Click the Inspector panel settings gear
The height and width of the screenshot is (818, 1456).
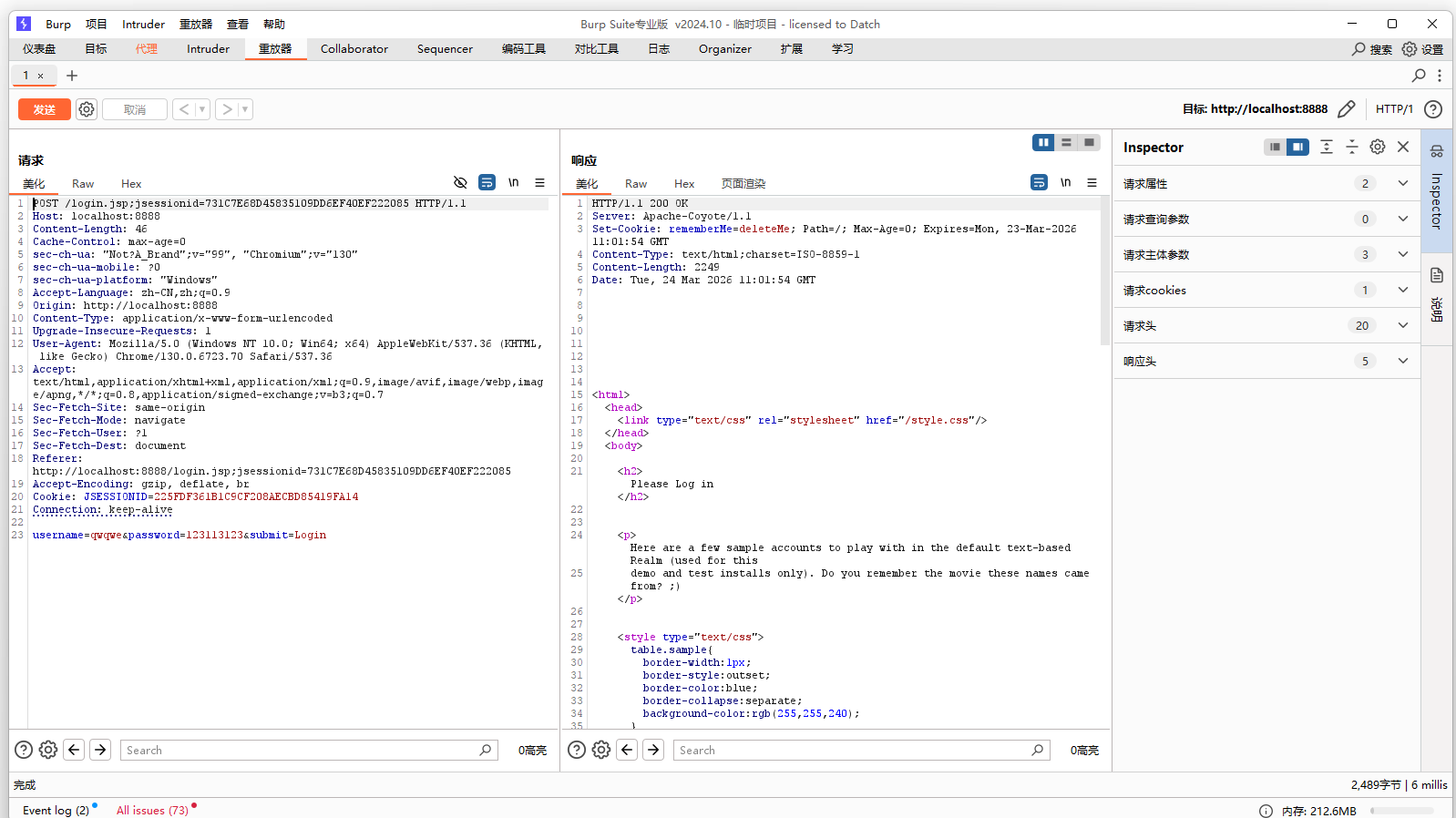tap(1377, 147)
